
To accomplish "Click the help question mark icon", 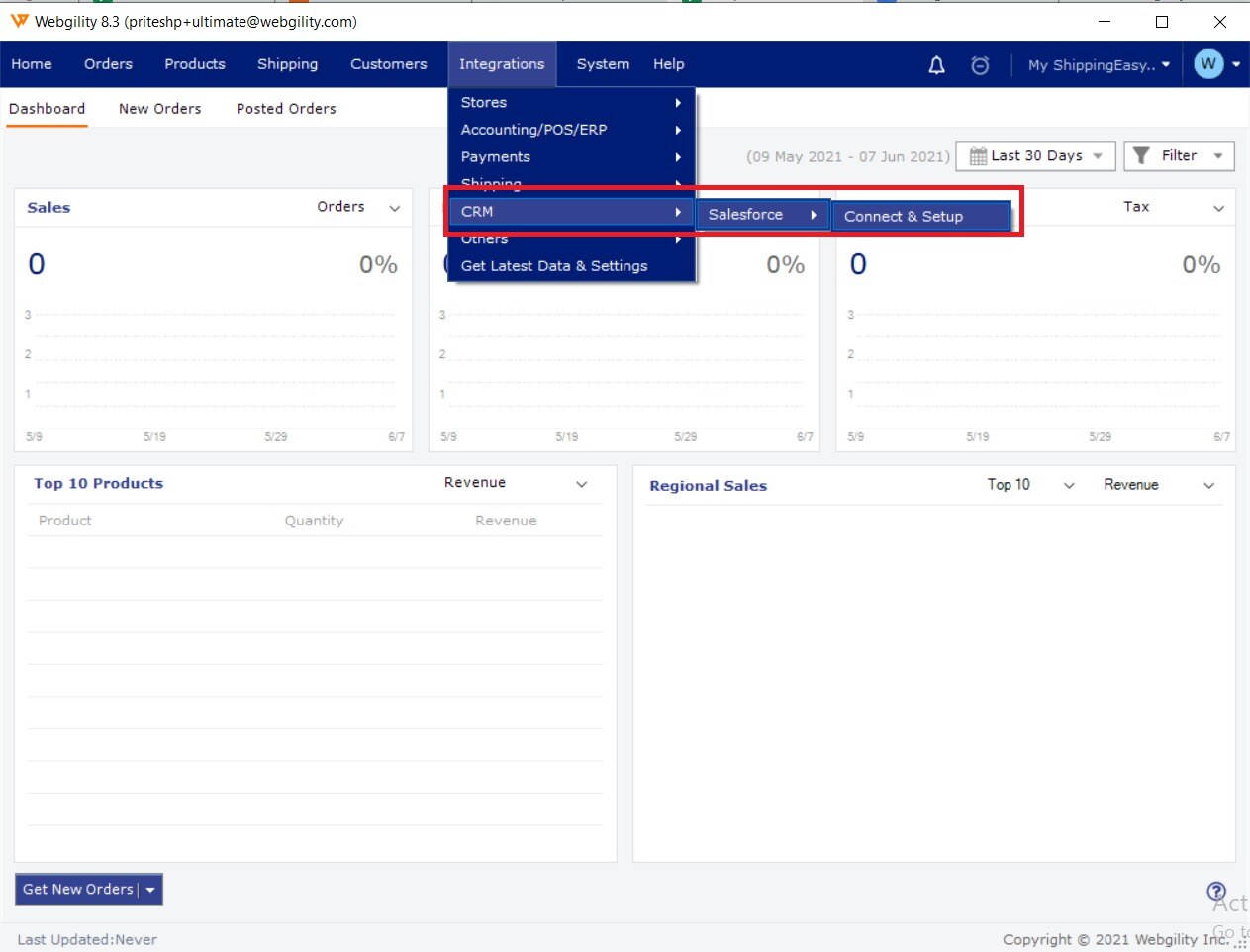I will click(1216, 891).
